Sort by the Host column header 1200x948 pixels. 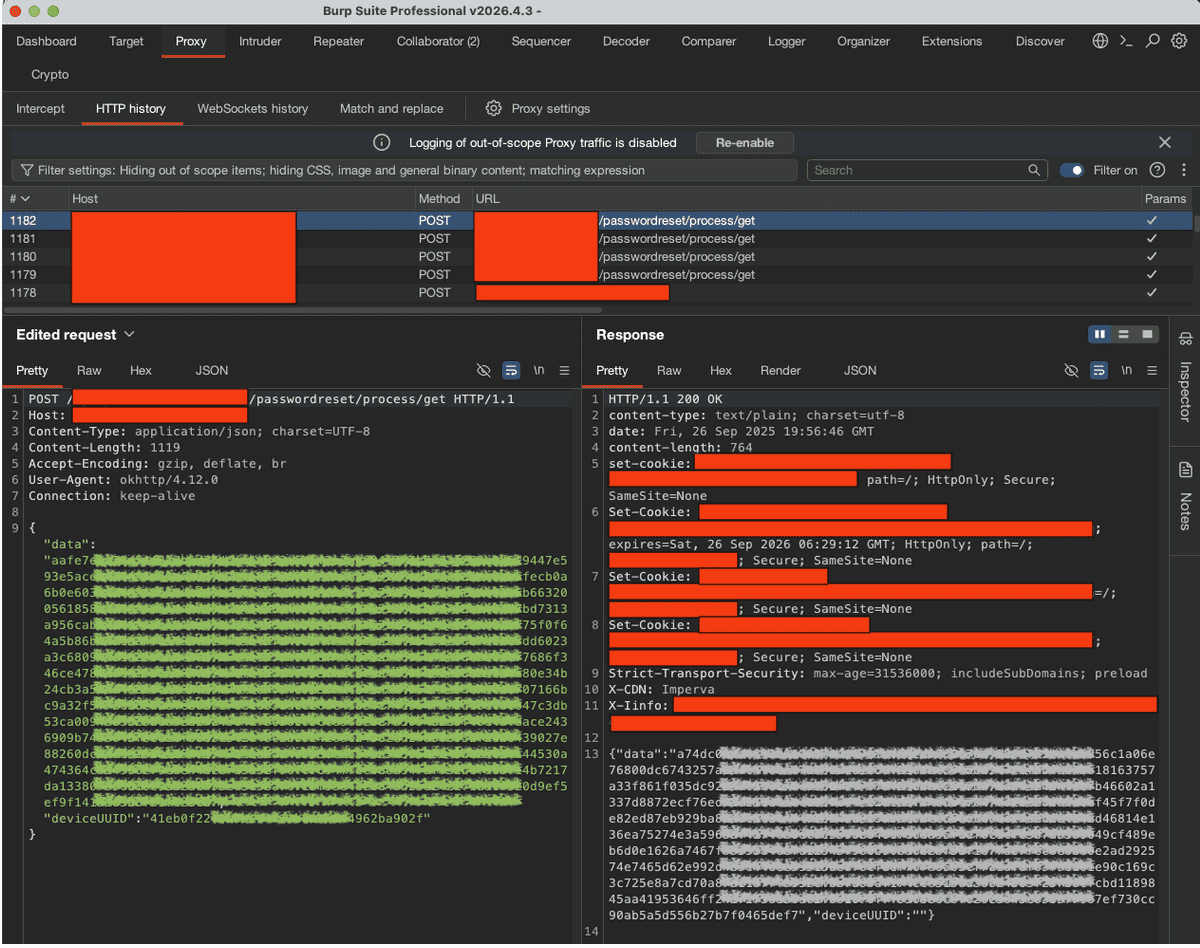pyautogui.click(x=241, y=199)
